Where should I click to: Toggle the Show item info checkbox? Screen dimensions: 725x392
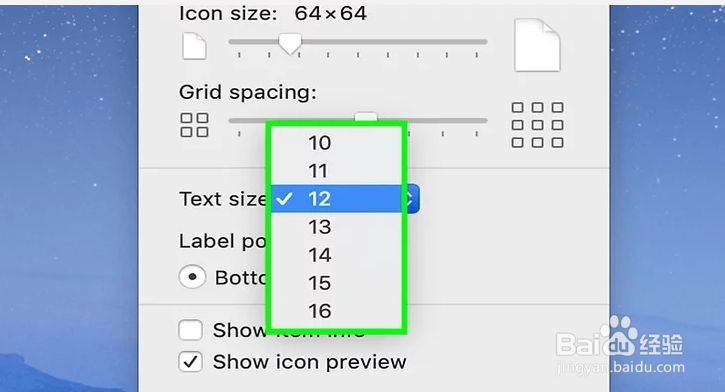(190, 330)
